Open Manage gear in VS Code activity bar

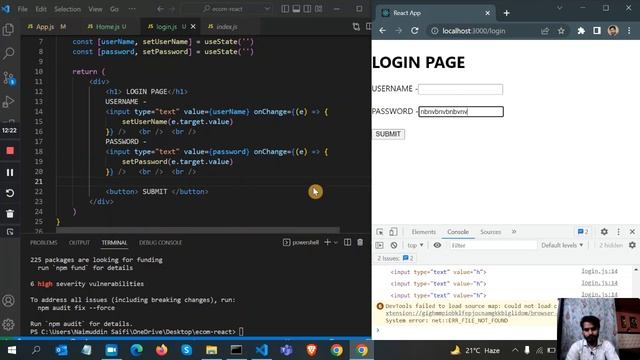tap(8, 325)
